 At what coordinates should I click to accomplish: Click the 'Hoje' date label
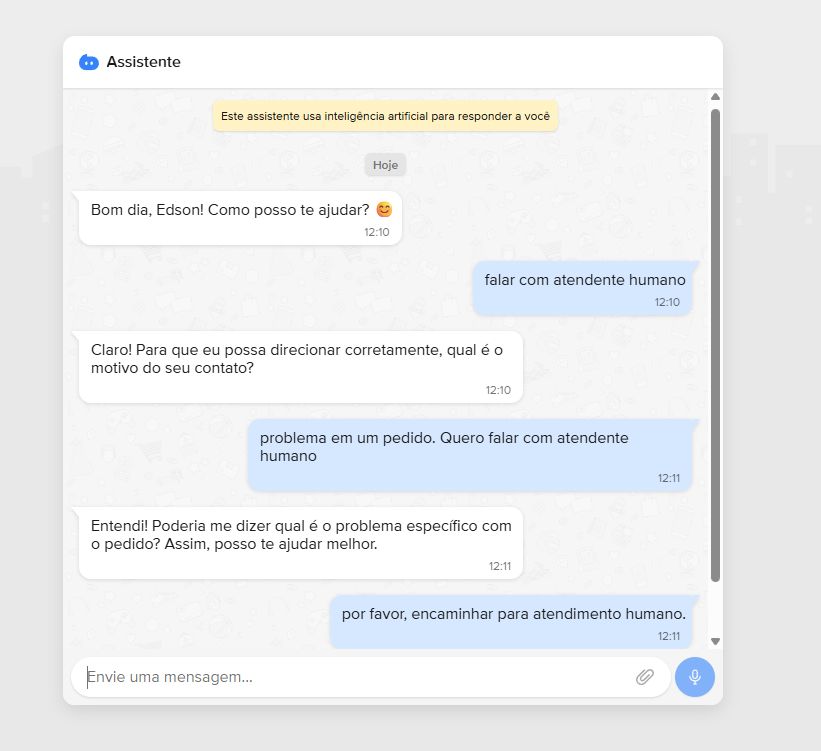coord(385,165)
